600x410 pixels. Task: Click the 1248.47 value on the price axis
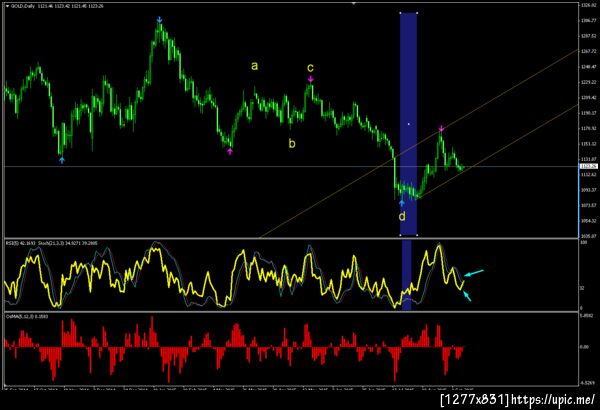pyautogui.click(x=589, y=67)
